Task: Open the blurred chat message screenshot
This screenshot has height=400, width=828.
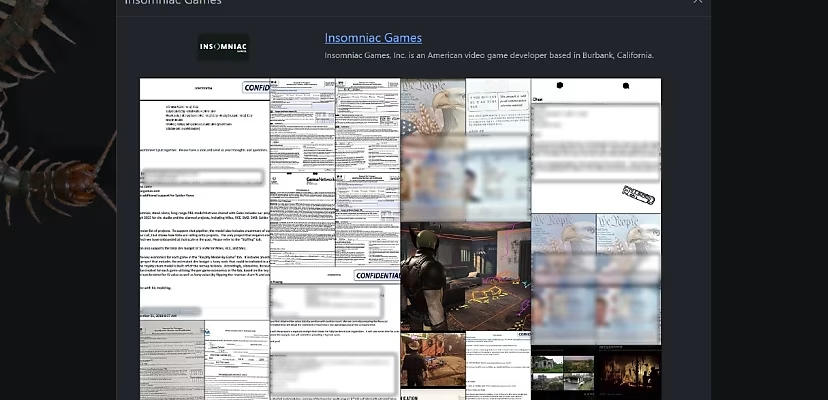Action: pos(596,145)
